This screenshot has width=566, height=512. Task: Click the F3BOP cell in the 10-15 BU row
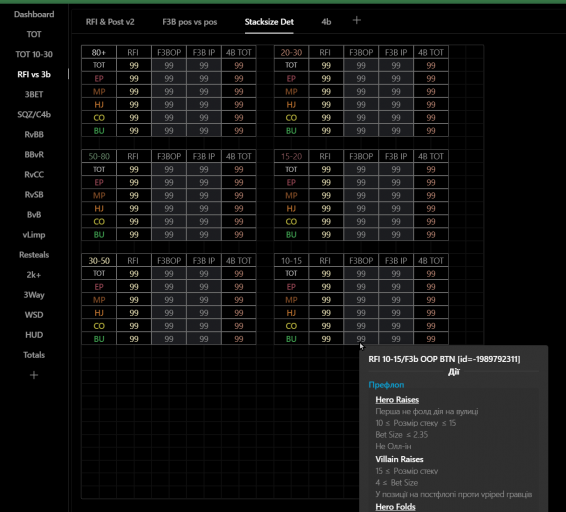361,339
